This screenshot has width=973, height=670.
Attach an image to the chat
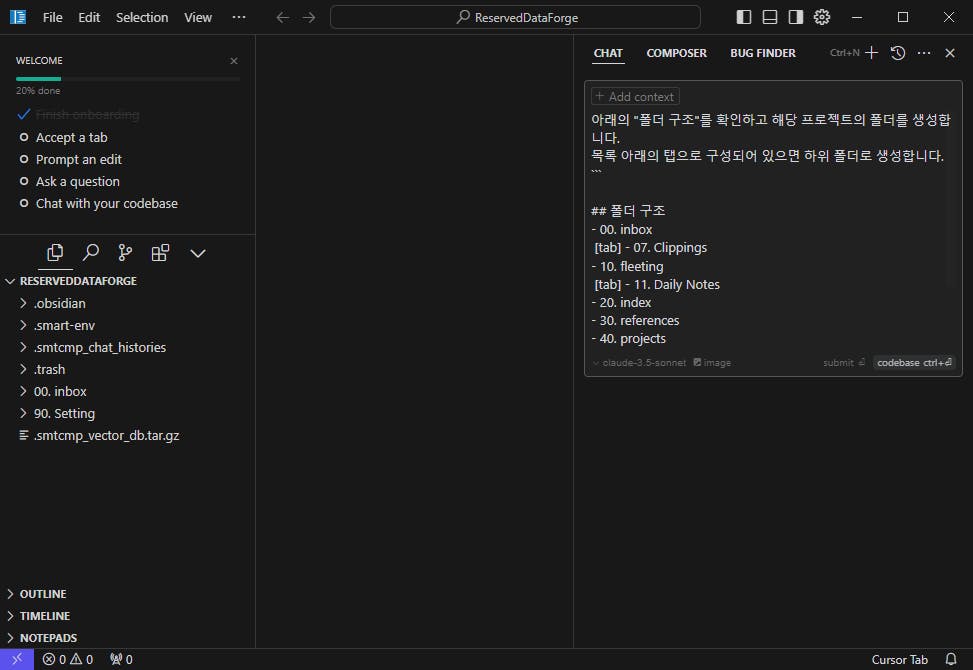coord(712,363)
